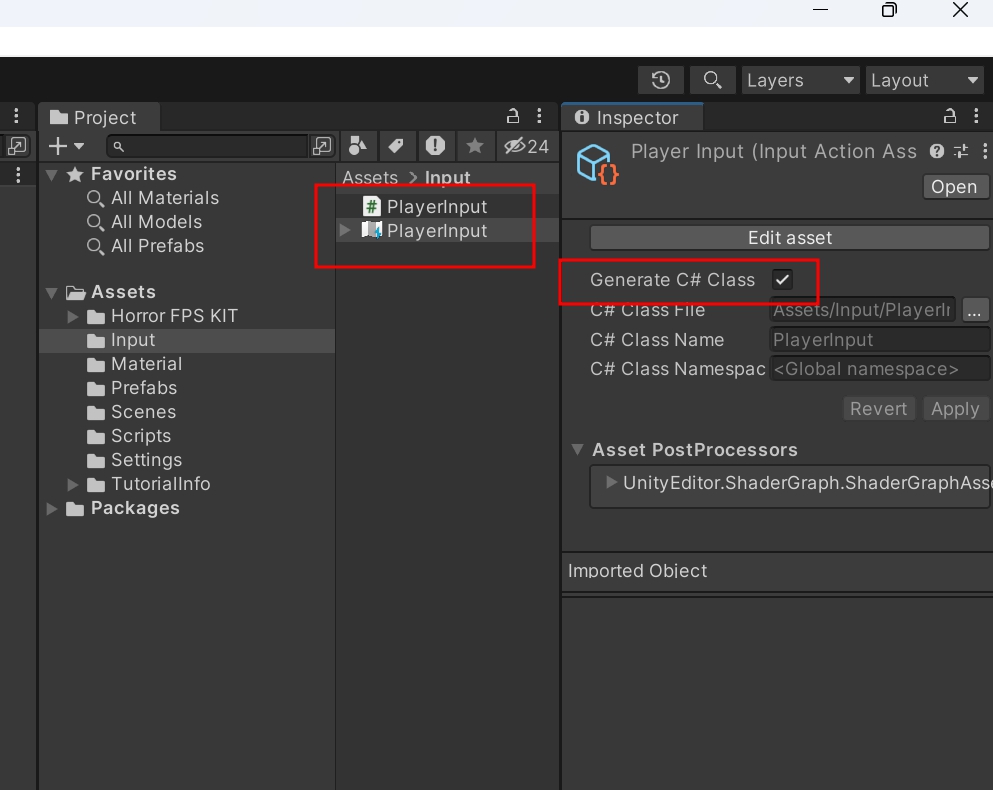Select the Settings folder
This screenshot has width=993, height=790.
click(x=146, y=461)
